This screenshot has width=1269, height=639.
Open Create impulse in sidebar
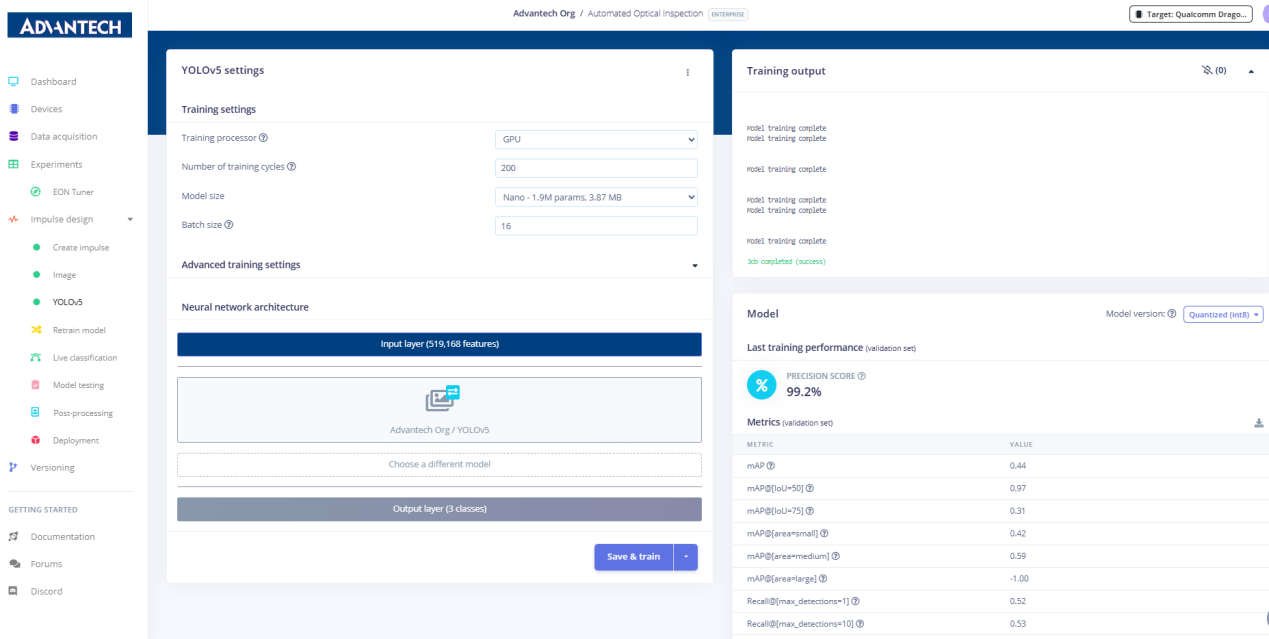pyautogui.click(x=81, y=247)
